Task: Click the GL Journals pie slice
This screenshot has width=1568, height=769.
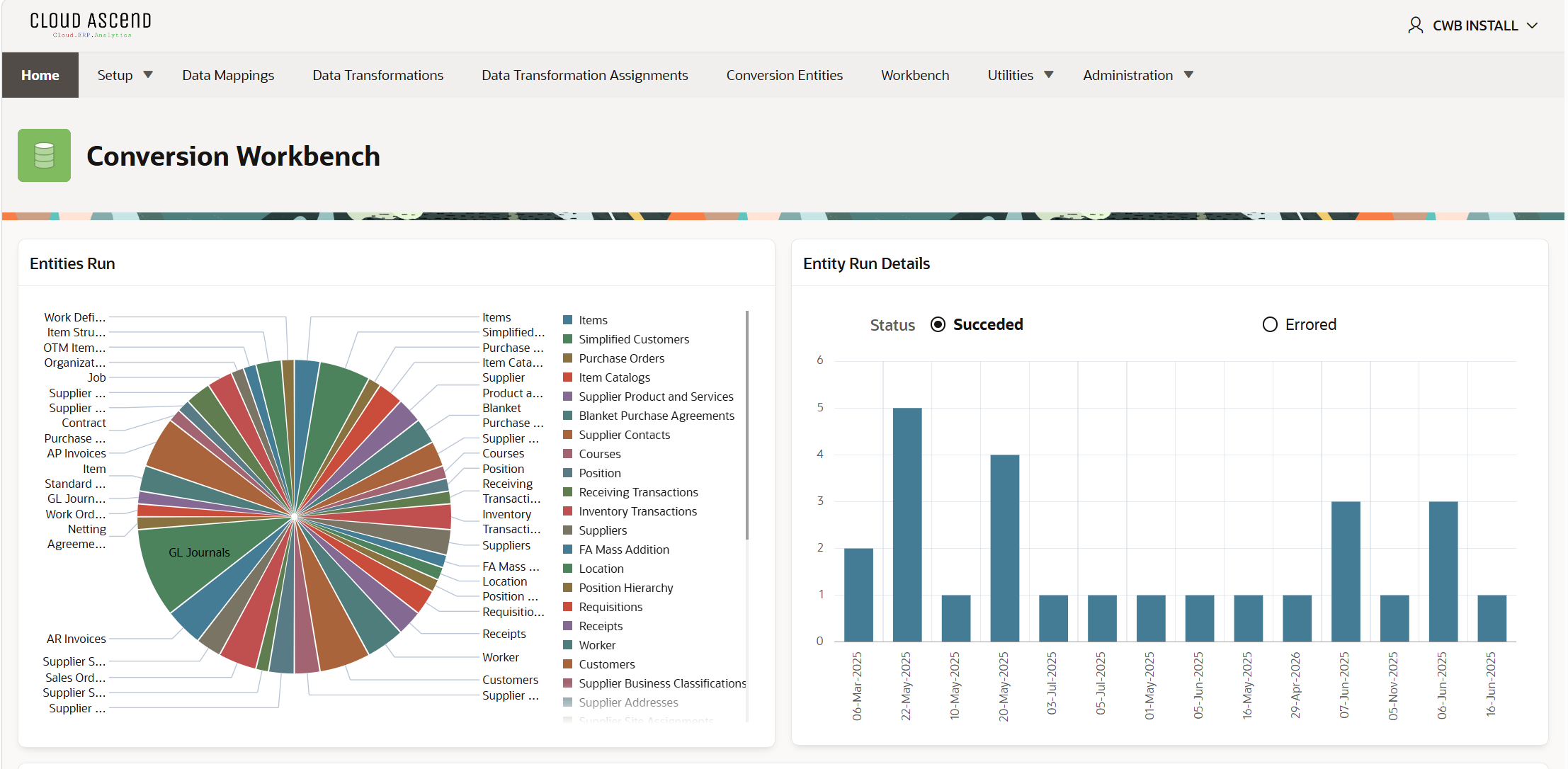Action: pyautogui.click(x=199, y=552)
